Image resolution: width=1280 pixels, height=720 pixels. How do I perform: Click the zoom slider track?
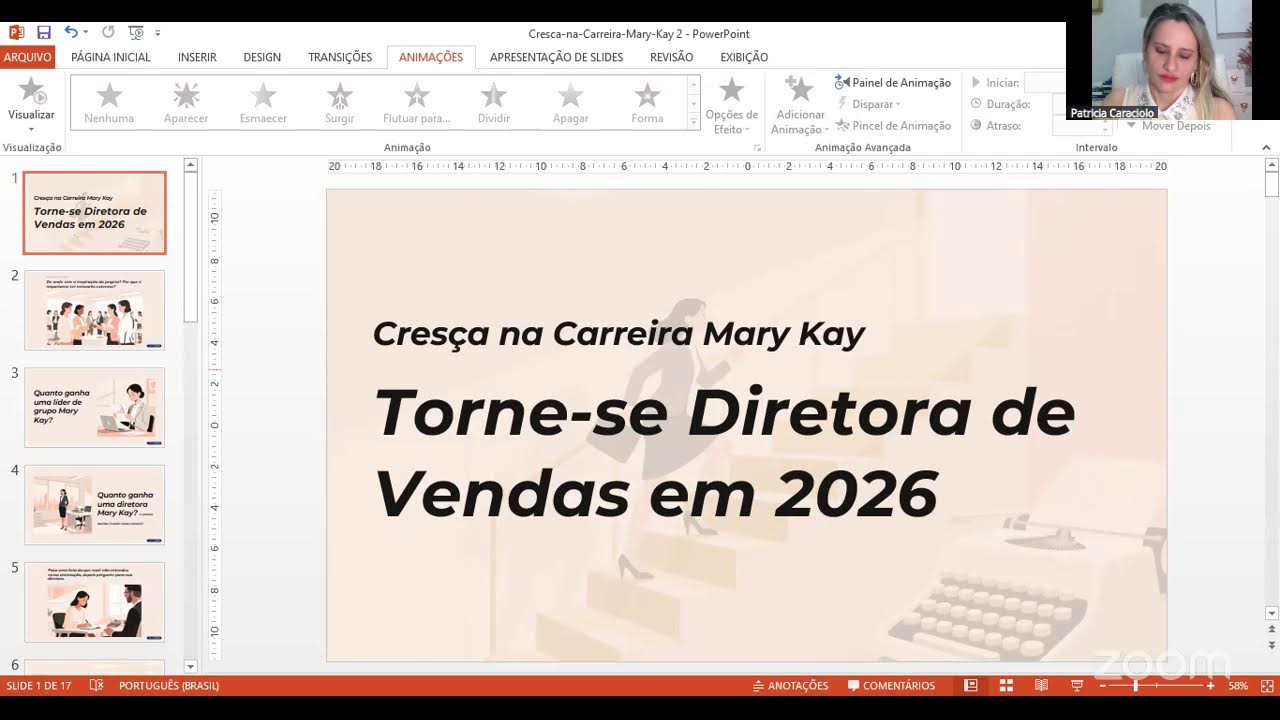pyautogui.click(x=1157, y=686)
